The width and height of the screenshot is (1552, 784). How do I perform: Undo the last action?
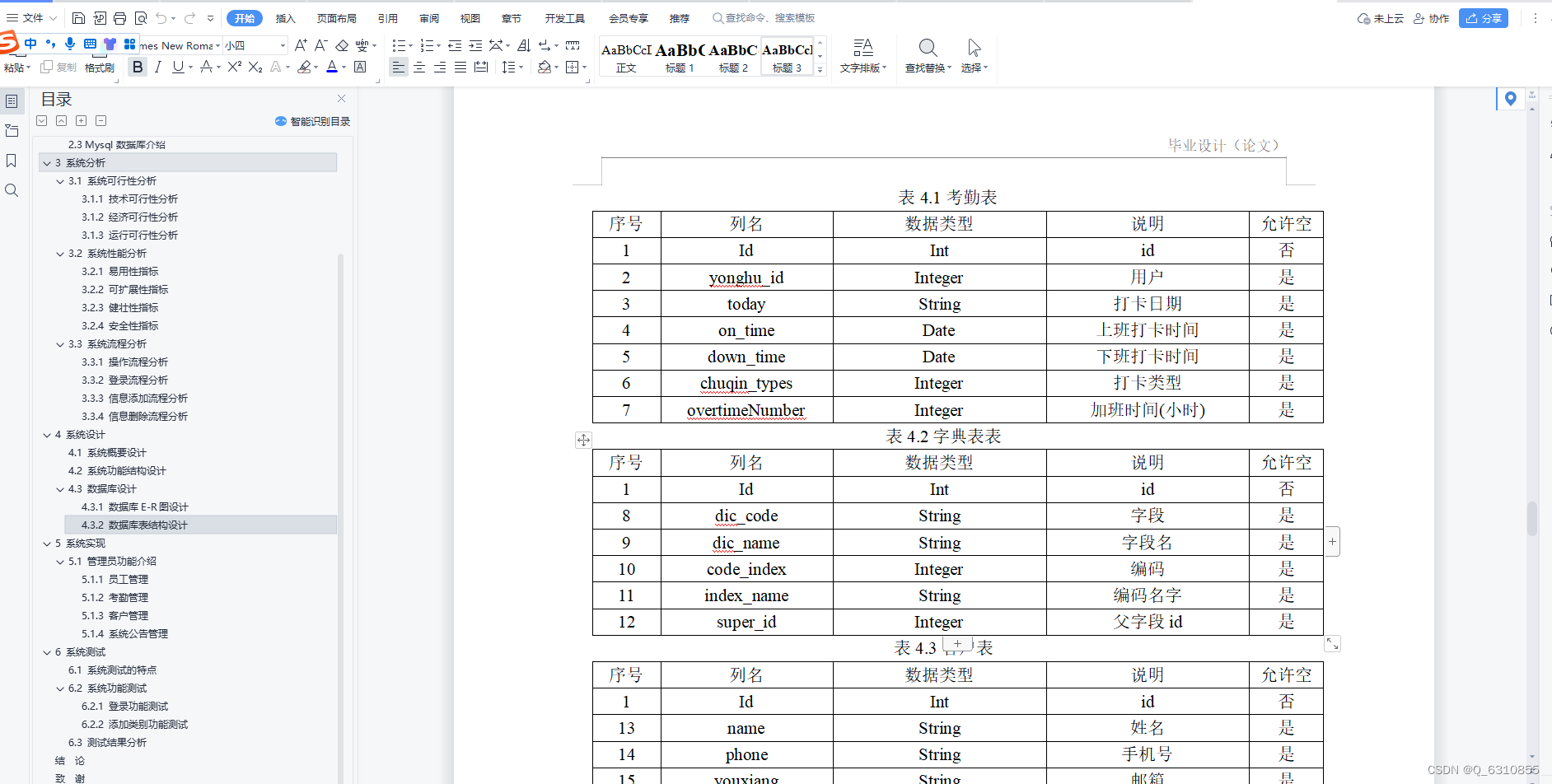coord(161,18)
